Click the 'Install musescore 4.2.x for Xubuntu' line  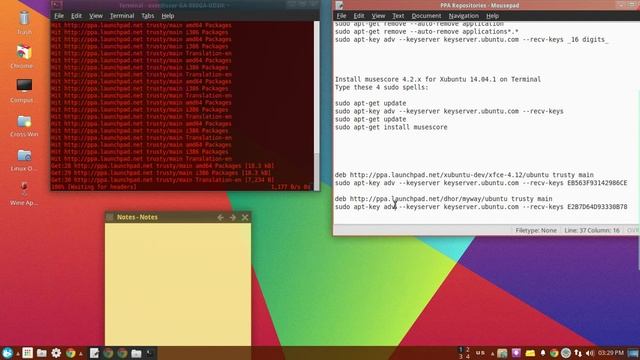coord(438,80)
